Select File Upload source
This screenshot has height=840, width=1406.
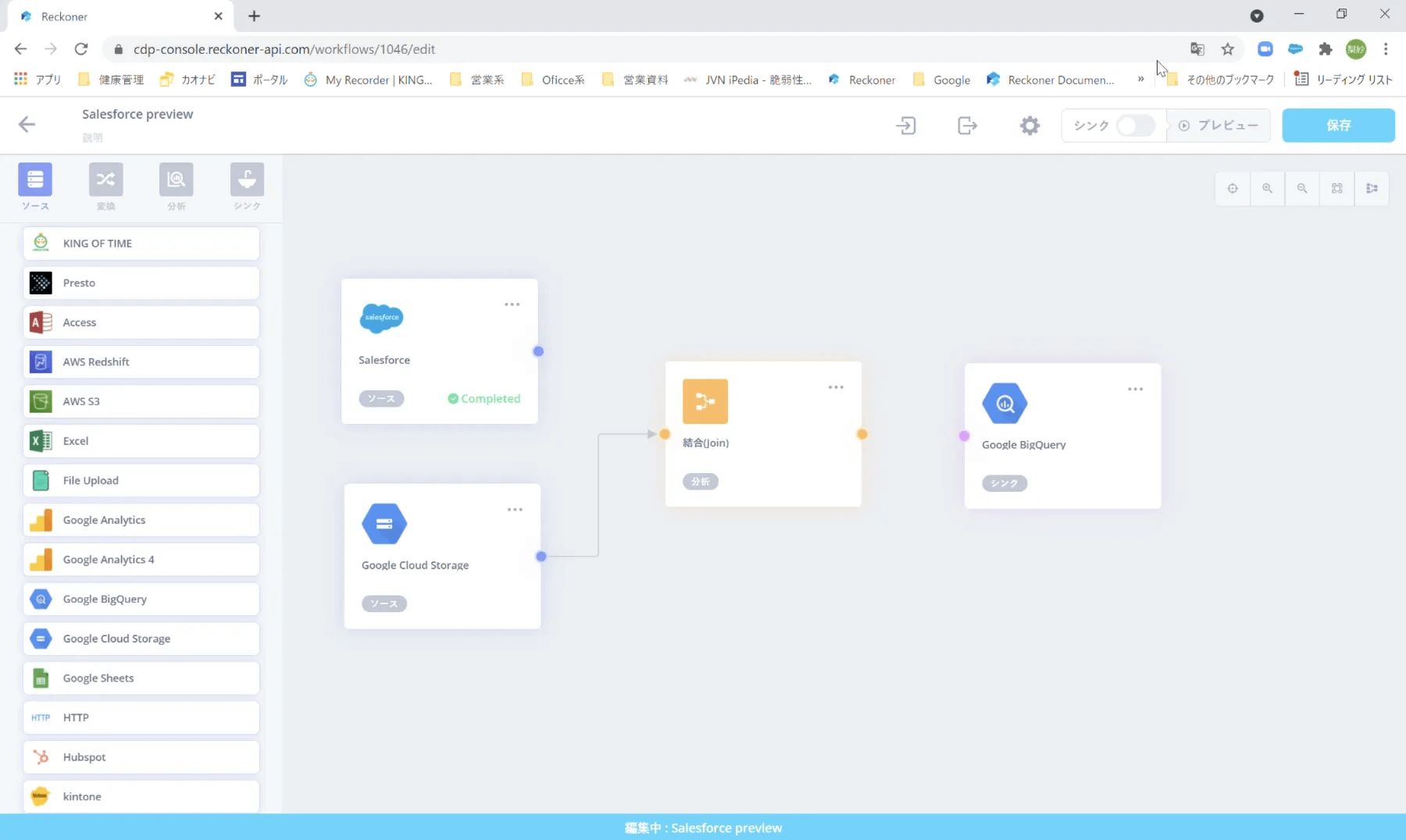[141, 480]
